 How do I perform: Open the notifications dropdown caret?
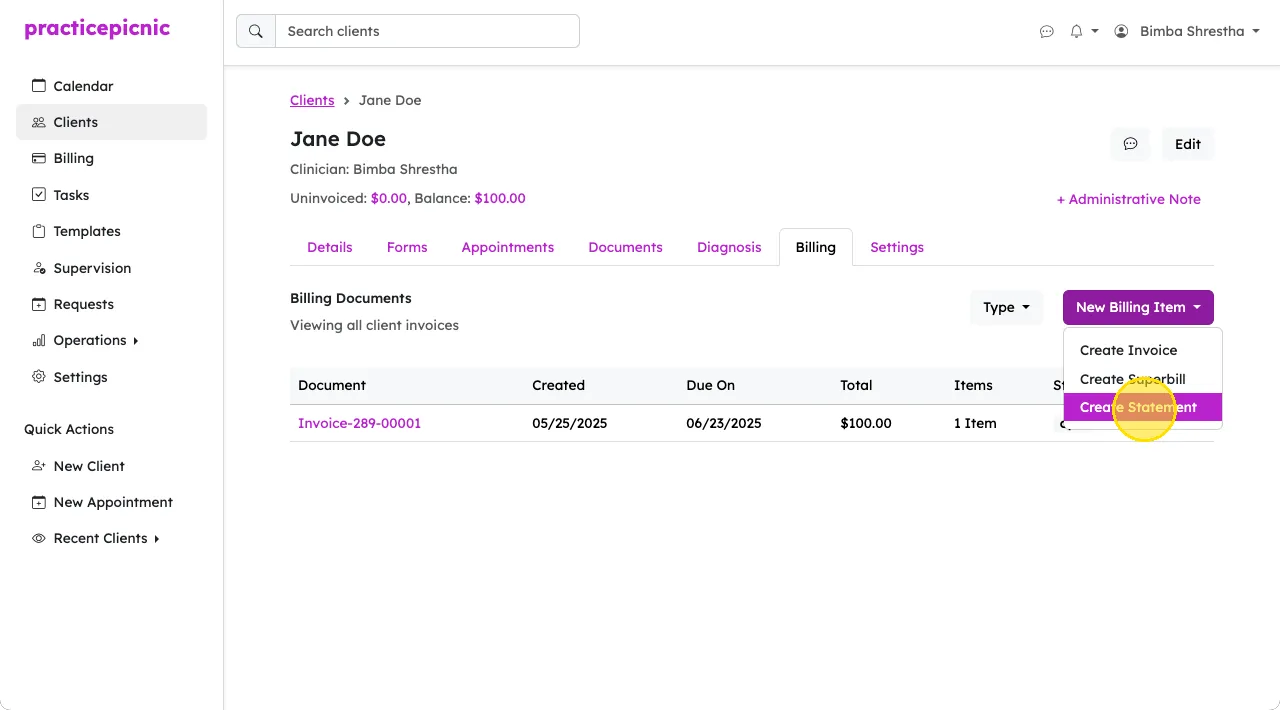pos(1095,32)
